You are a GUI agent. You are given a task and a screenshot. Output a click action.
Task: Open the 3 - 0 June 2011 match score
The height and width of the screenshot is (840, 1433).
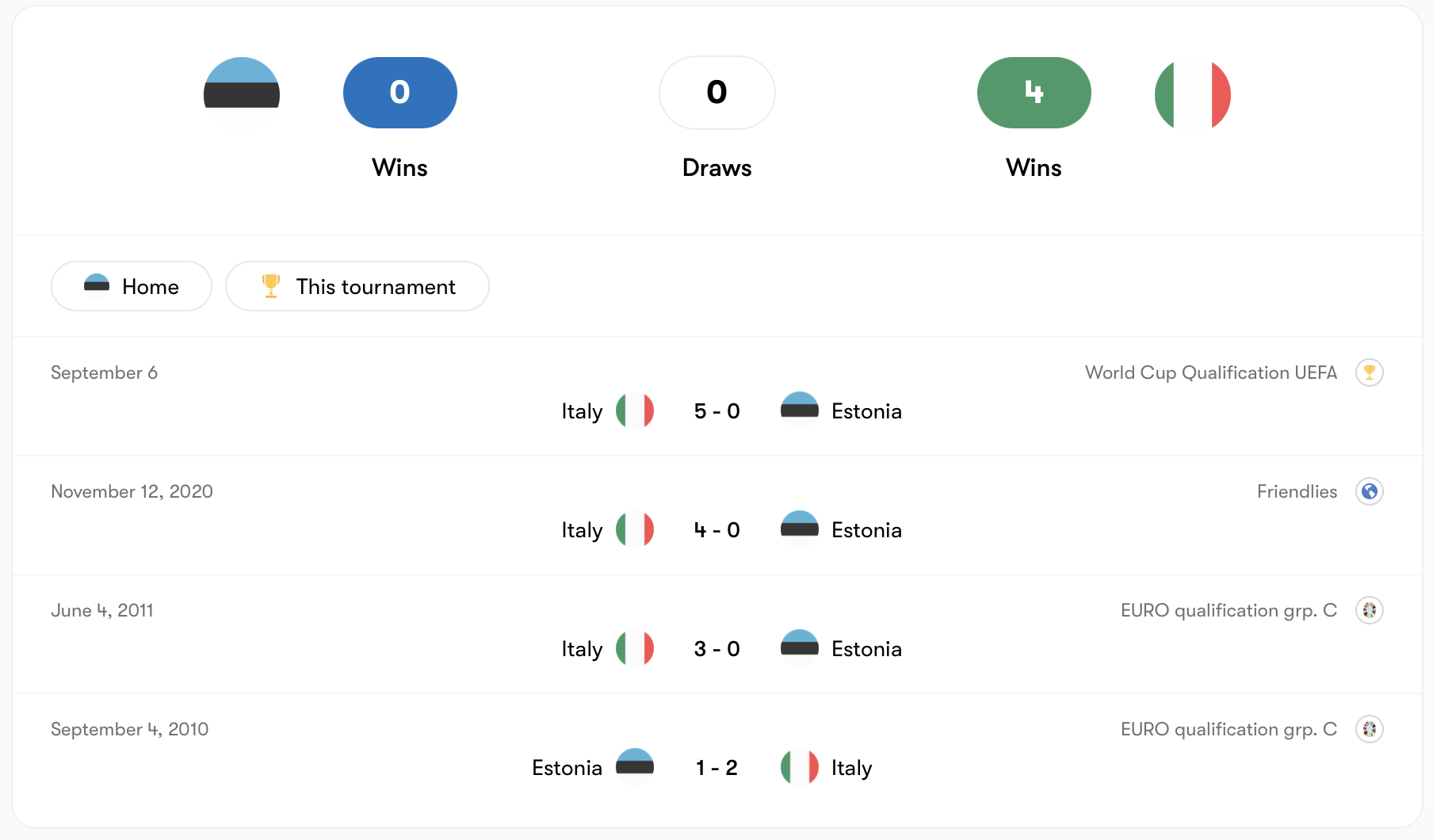click(x=716, y=649)
